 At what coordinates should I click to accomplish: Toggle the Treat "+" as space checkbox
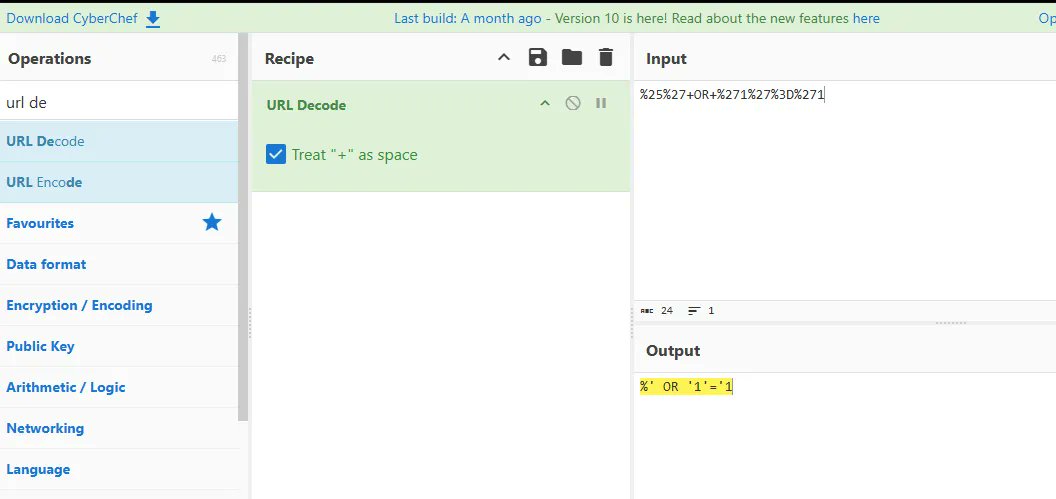[276, 154]
